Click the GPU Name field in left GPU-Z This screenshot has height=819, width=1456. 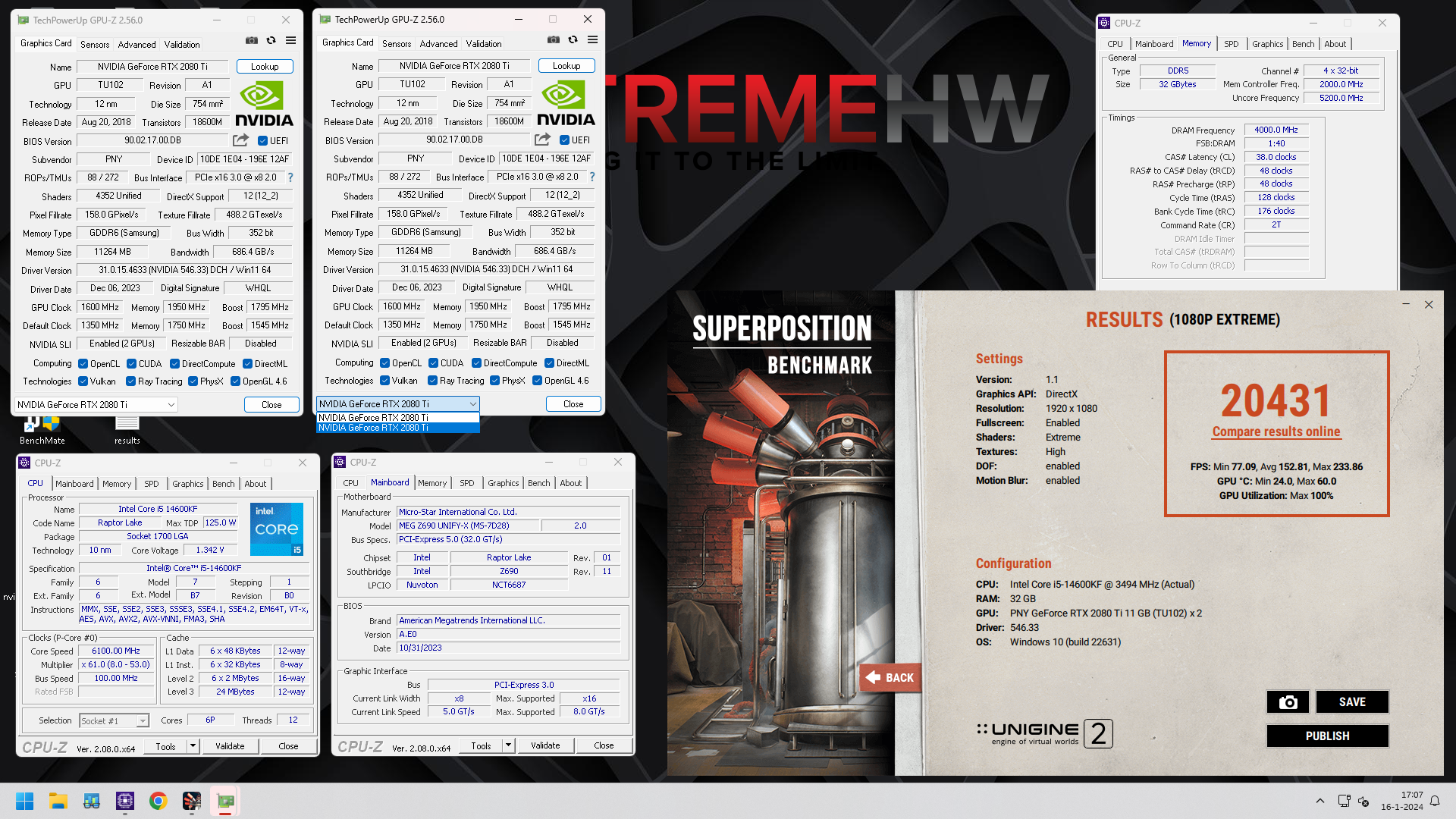coord(152,67)
